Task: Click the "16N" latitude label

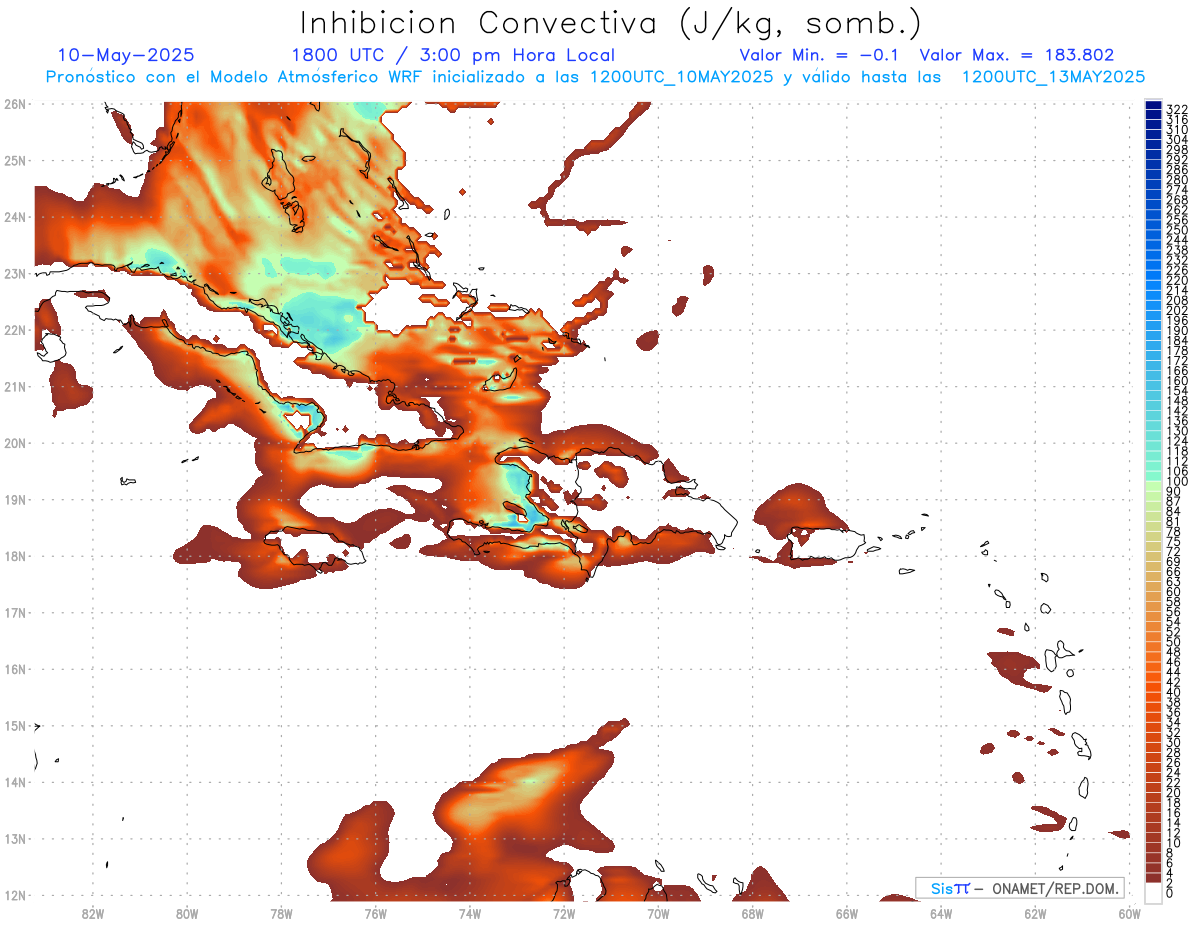Action: pyautogui.click(x=15, y=669)
